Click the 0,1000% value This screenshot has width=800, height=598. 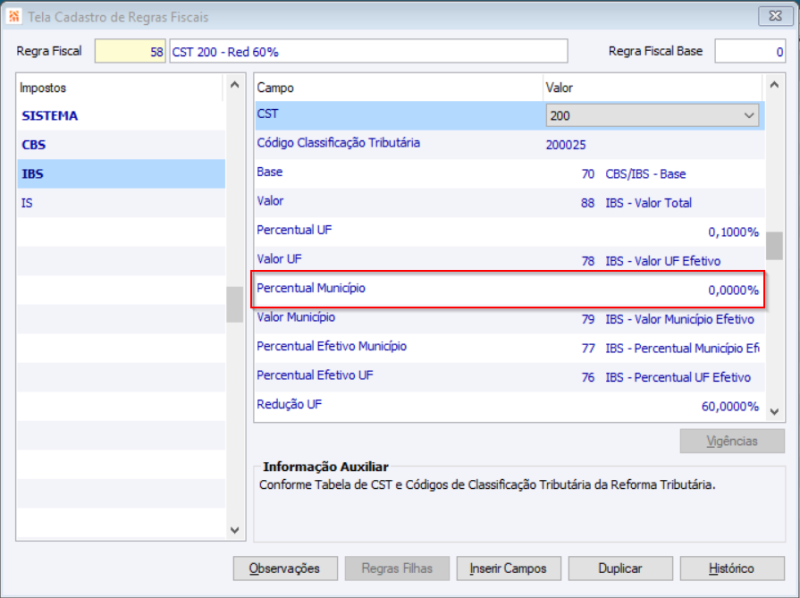click(x=733, y=232)
